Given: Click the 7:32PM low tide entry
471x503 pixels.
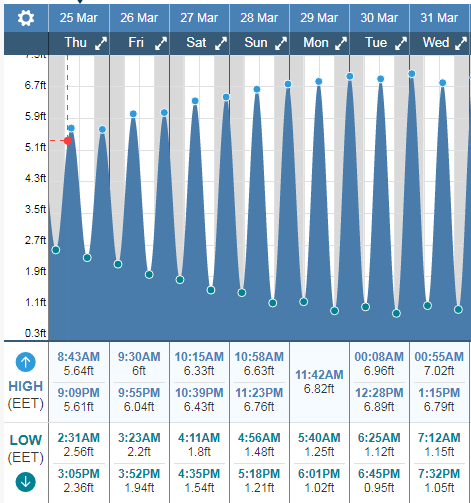Looking at the screenshot, I should (439, 480).
